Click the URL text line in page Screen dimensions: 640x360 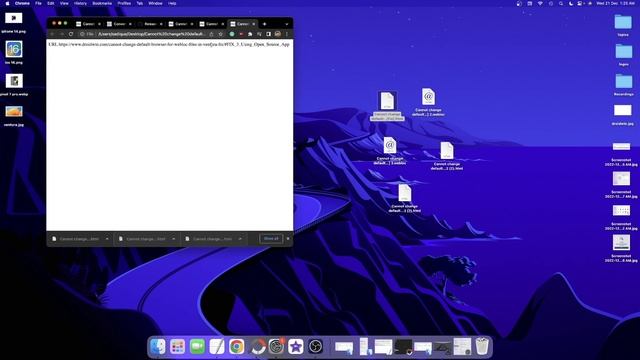pos(169,44)
